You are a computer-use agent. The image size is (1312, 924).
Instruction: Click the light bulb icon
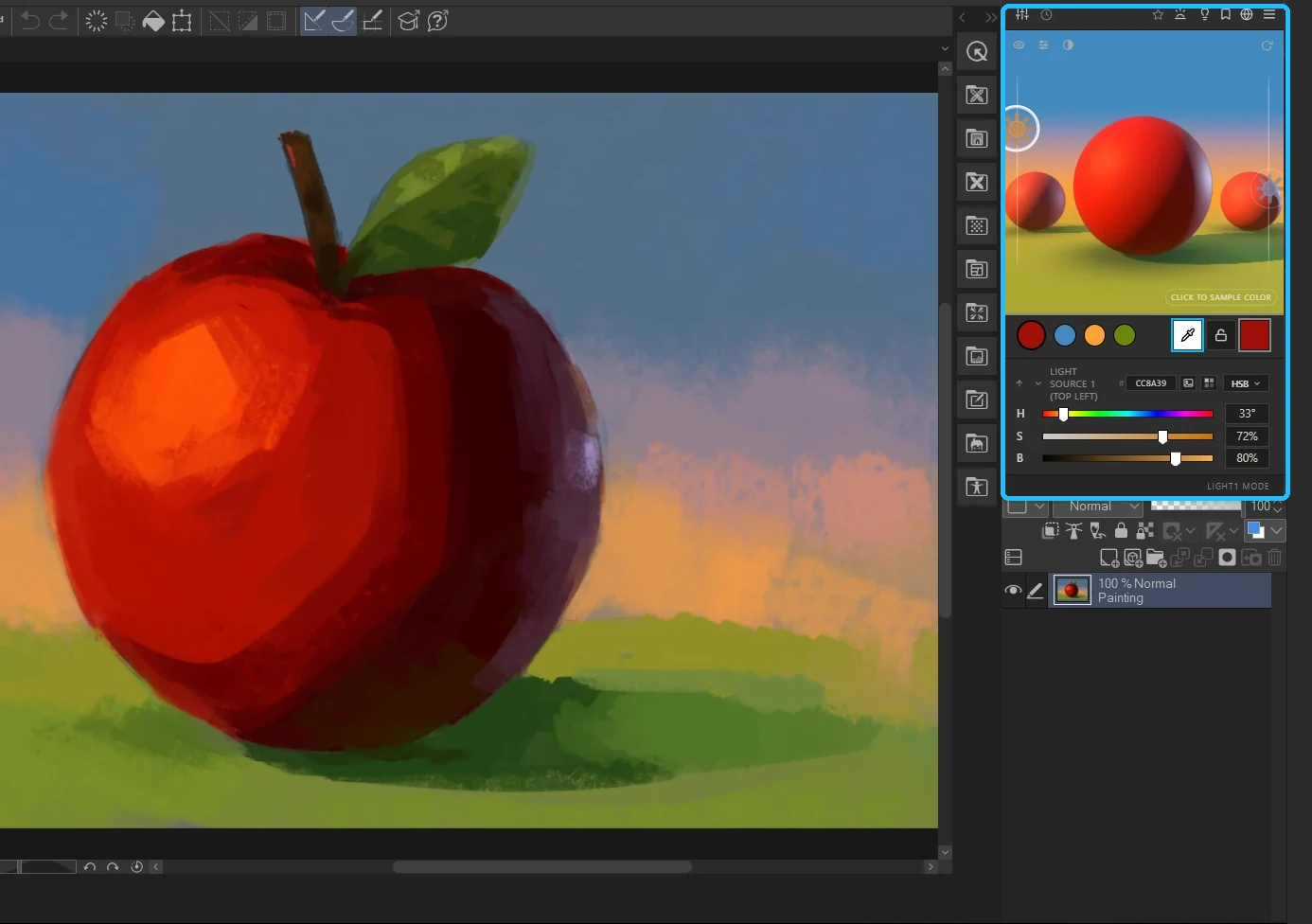coord(1204,14)
